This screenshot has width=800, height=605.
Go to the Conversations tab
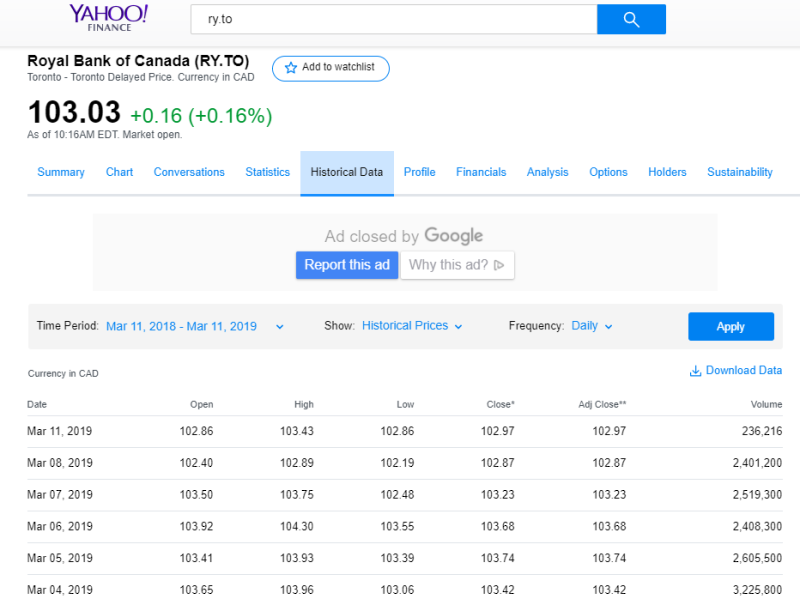(x=189, y=172)
